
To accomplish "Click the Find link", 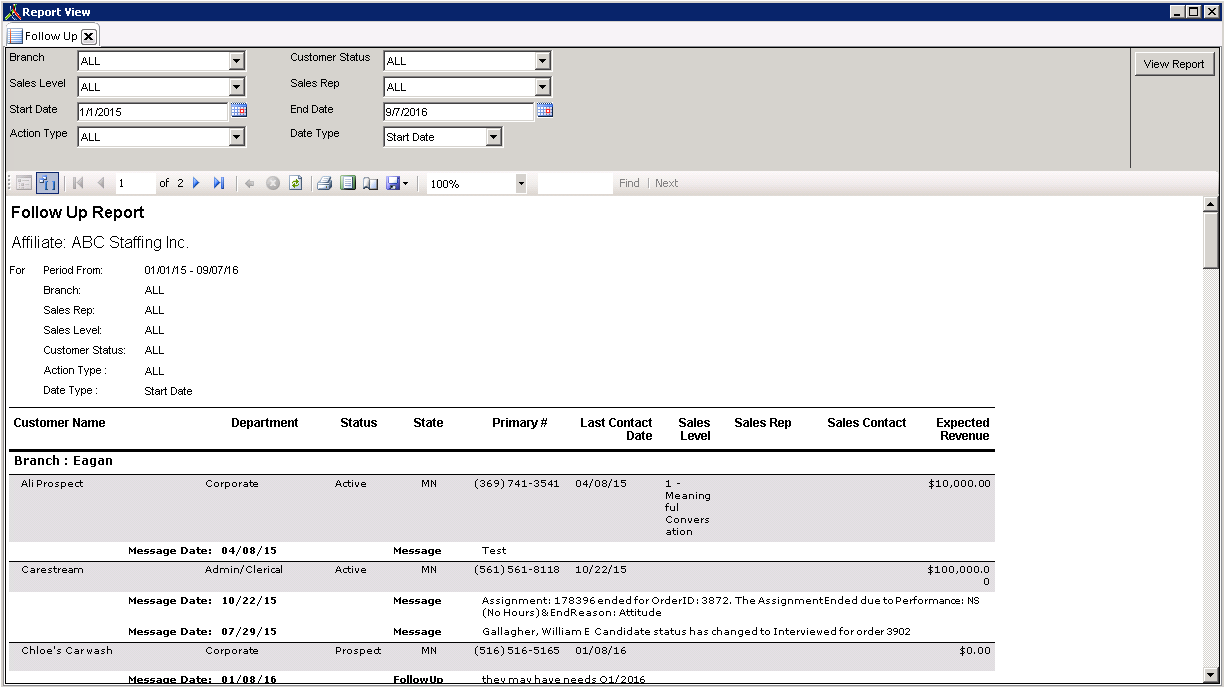I will tap(629, 183).
